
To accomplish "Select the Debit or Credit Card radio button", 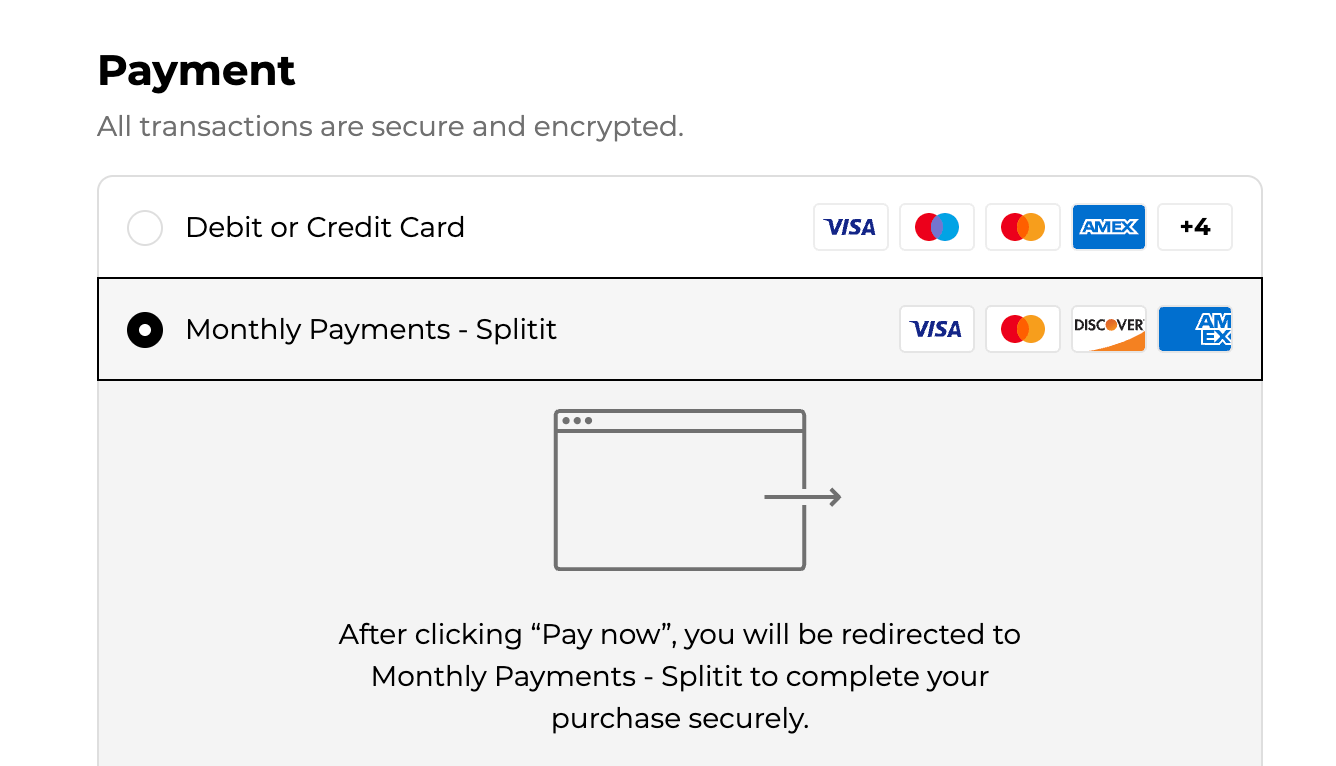I will point(145,228).
